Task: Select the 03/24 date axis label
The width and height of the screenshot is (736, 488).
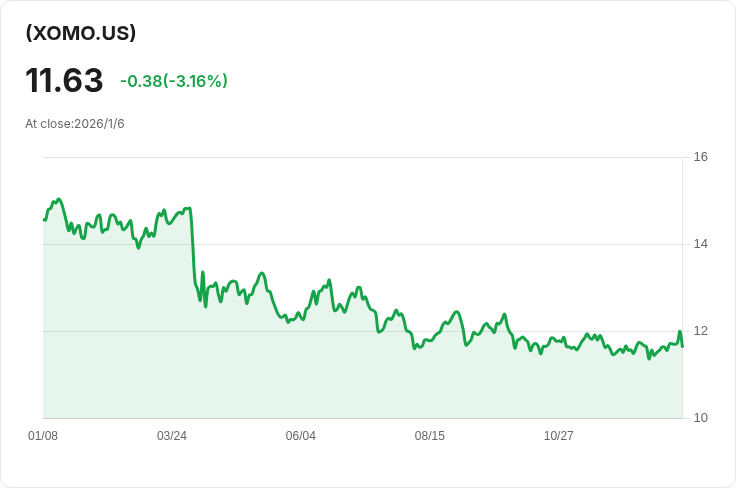Action: (172, 436)
